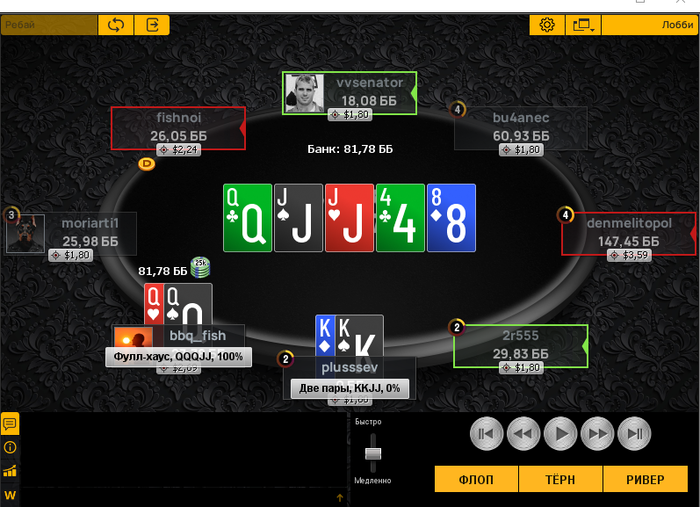This screenshot has width=700, height=507.
Task: Open the chat bubble icon
Action: [x=10, y=423]
